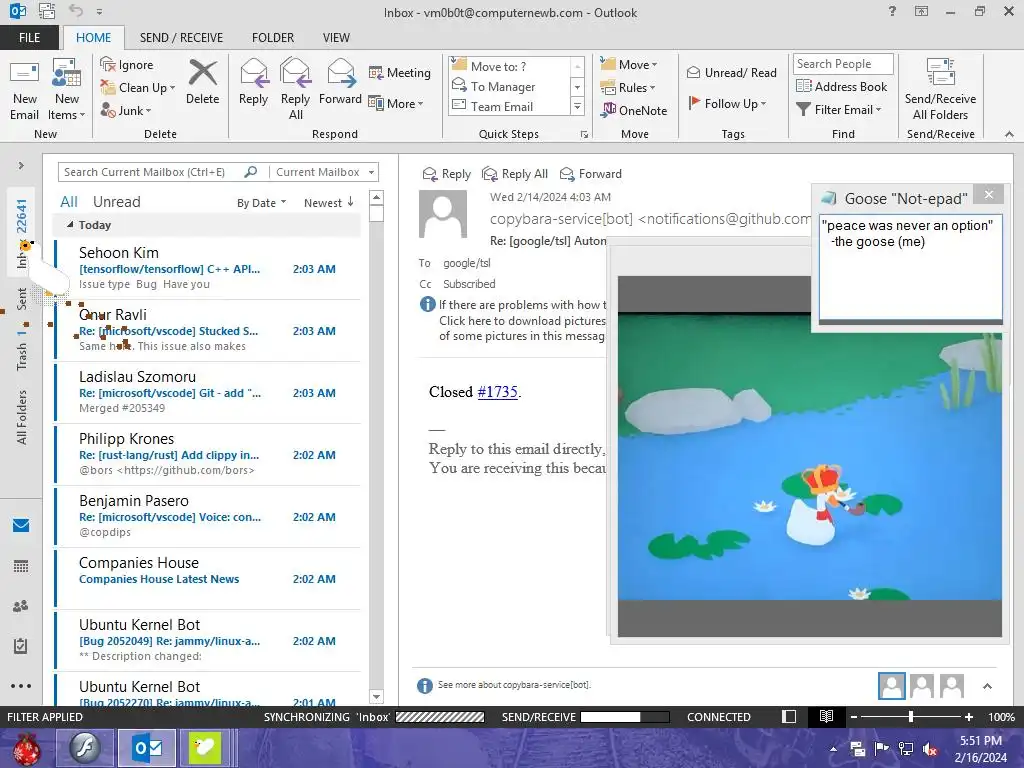
Task: Click the ribbon Reply All button
Action: 295,89
